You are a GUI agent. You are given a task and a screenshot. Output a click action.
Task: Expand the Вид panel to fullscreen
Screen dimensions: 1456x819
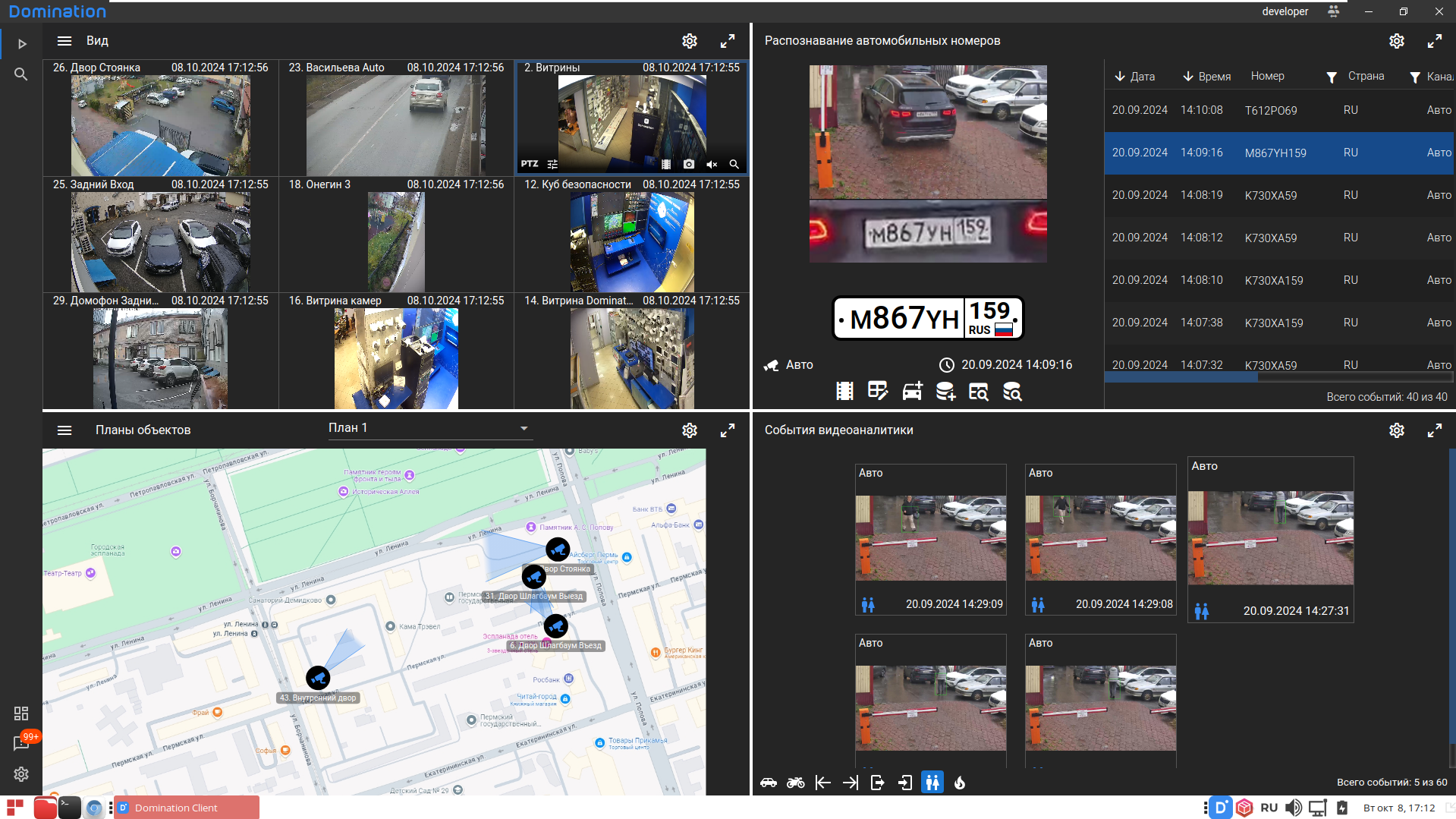[728, 41]
